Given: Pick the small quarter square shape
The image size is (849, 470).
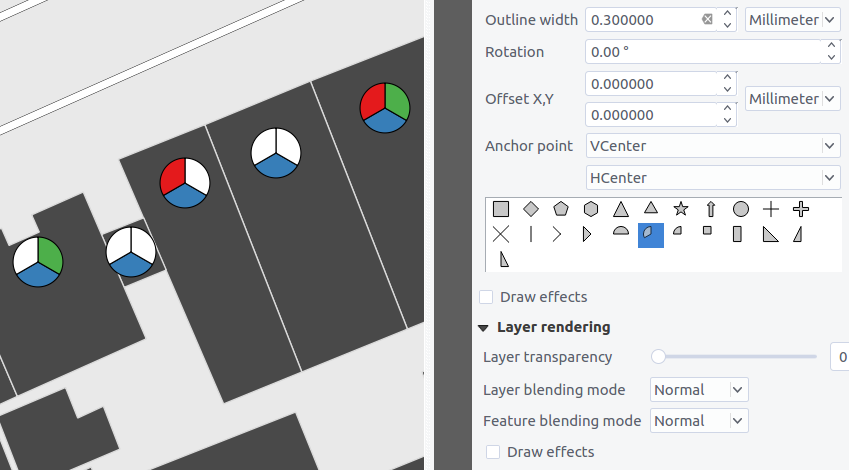Looking at the screenshot, I should coord(707,231).
